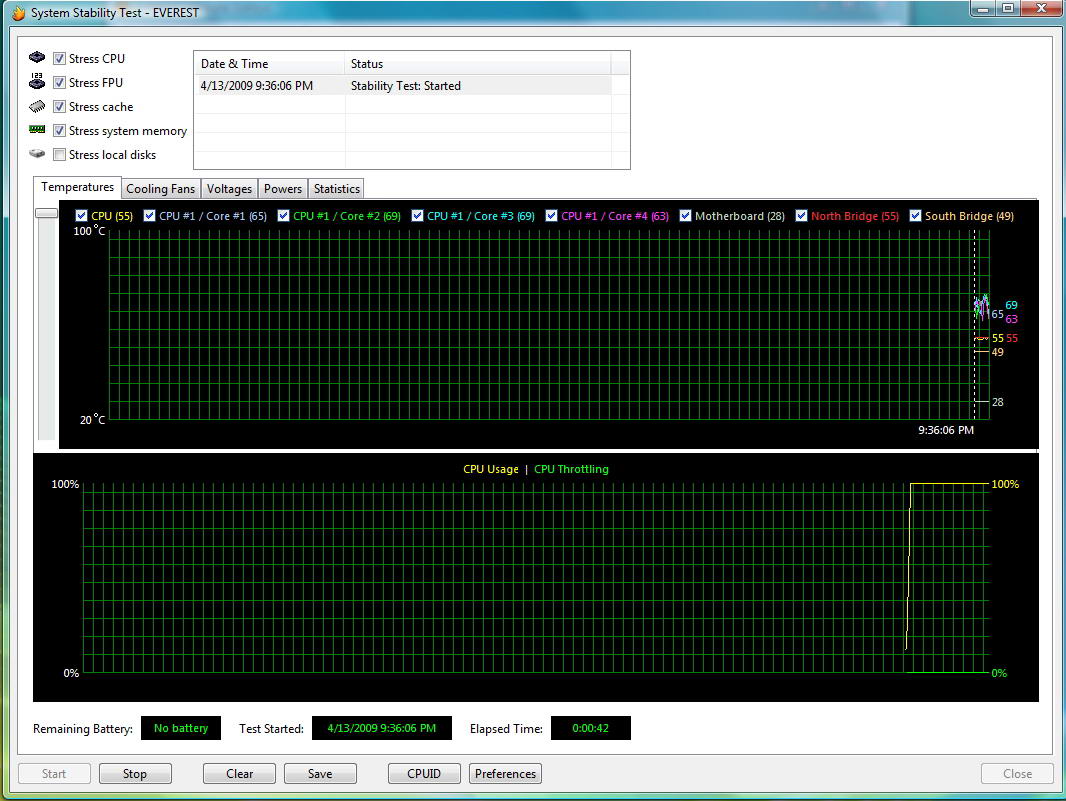
Task: Open the Powers tab
Action: [283, 189]
